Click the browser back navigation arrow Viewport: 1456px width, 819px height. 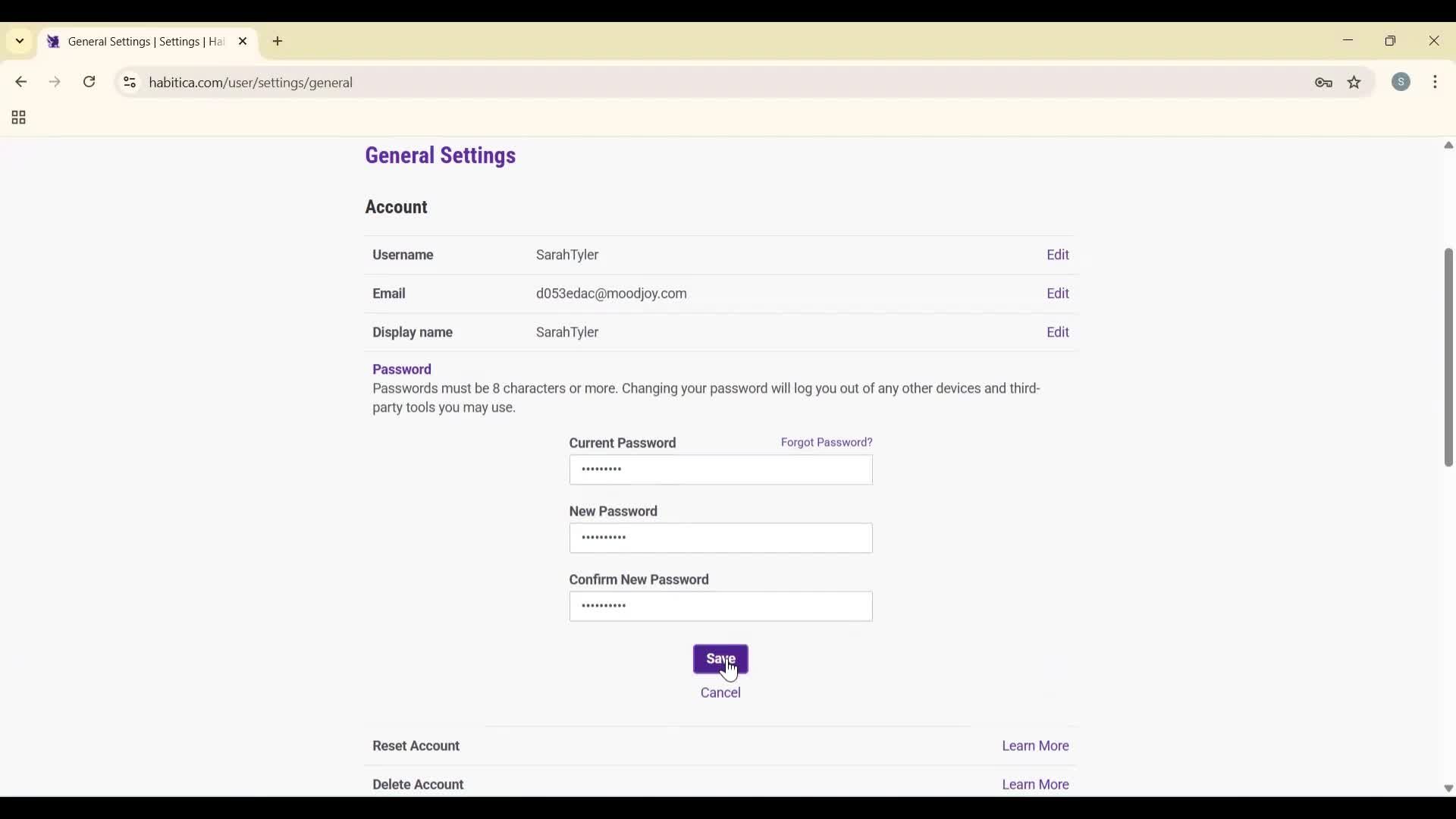pos(20,82)
